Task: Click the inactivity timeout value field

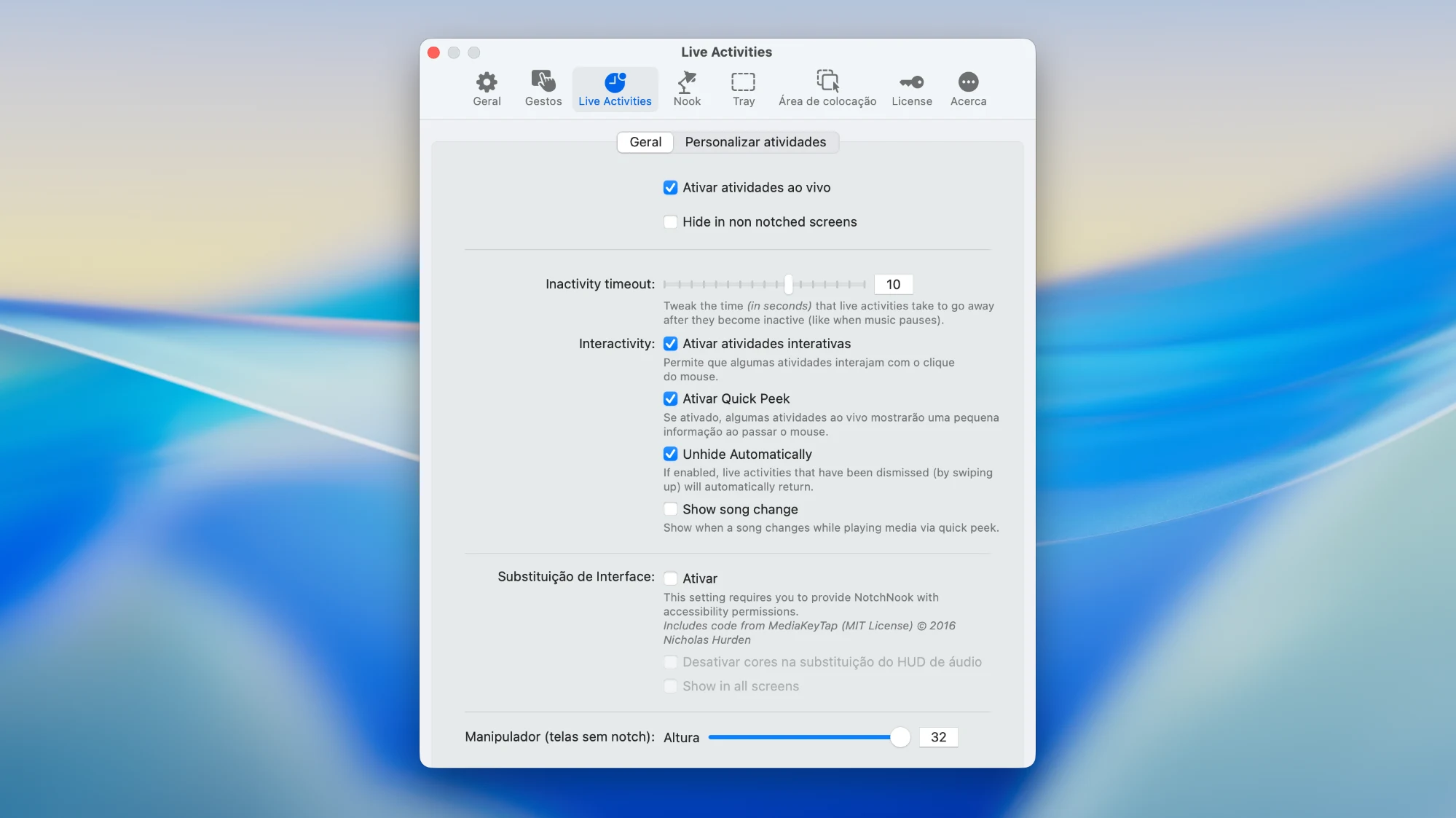Action: point(893,284)
